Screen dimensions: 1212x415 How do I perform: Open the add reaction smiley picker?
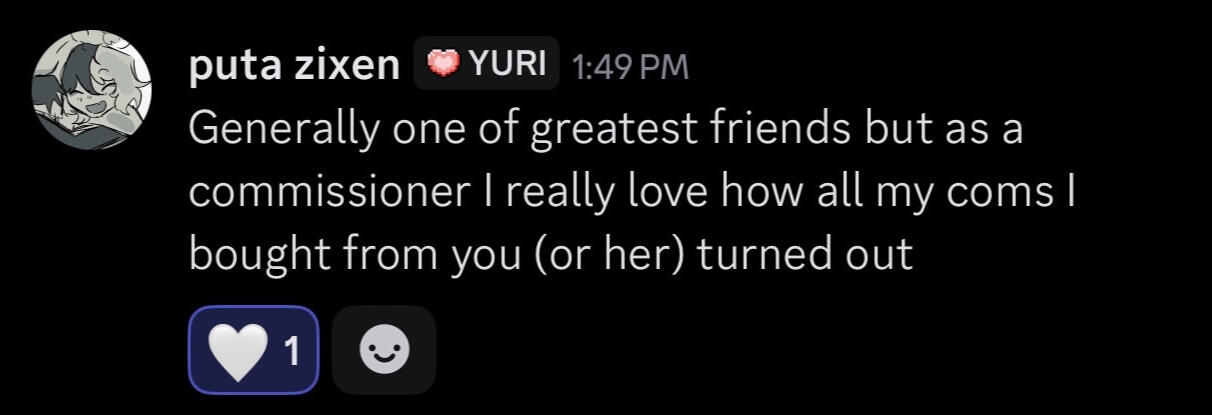pos(384,350)
